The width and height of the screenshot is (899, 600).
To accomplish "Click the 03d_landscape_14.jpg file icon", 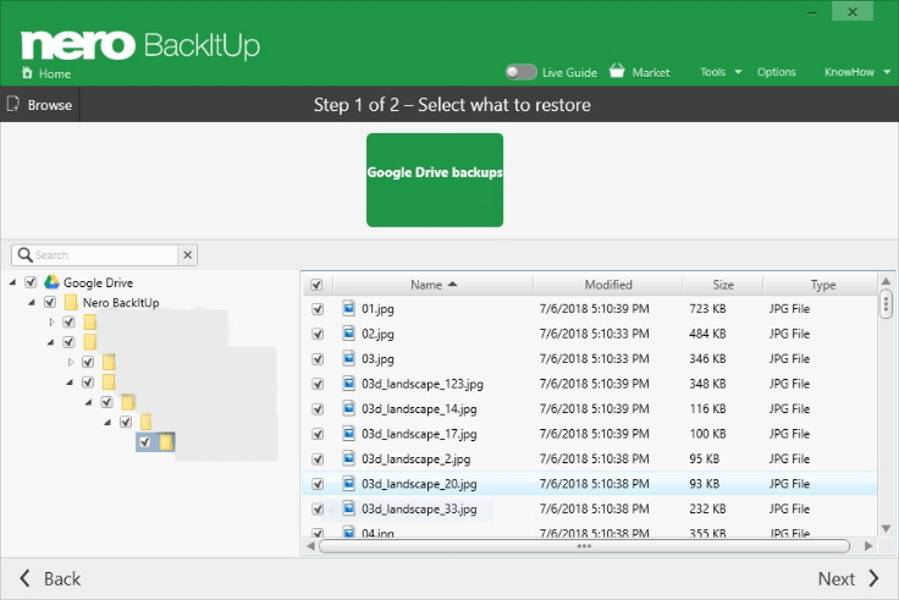I will 349,408.
